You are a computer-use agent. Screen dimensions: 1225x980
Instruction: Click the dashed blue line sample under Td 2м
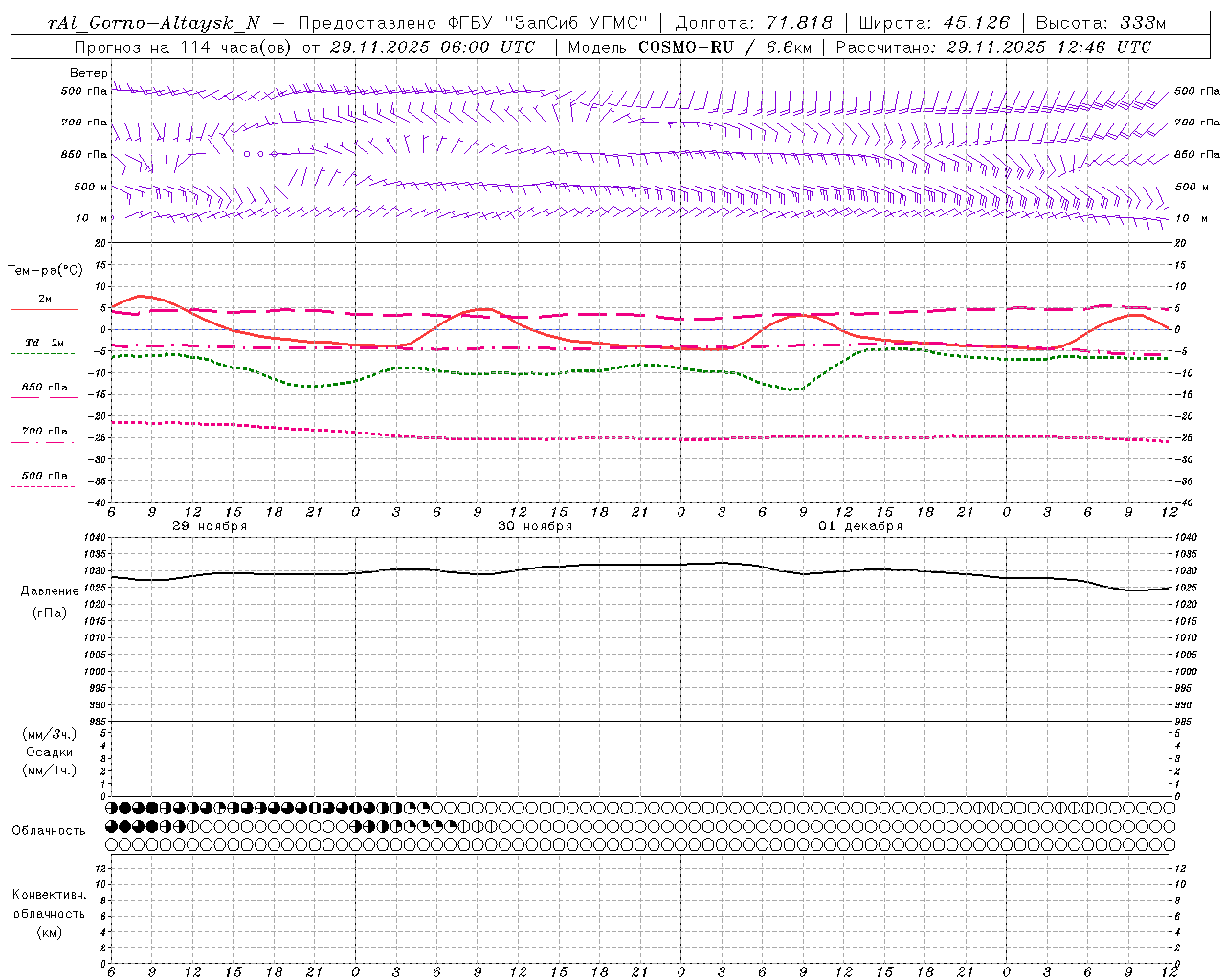[x=42, y=354]
